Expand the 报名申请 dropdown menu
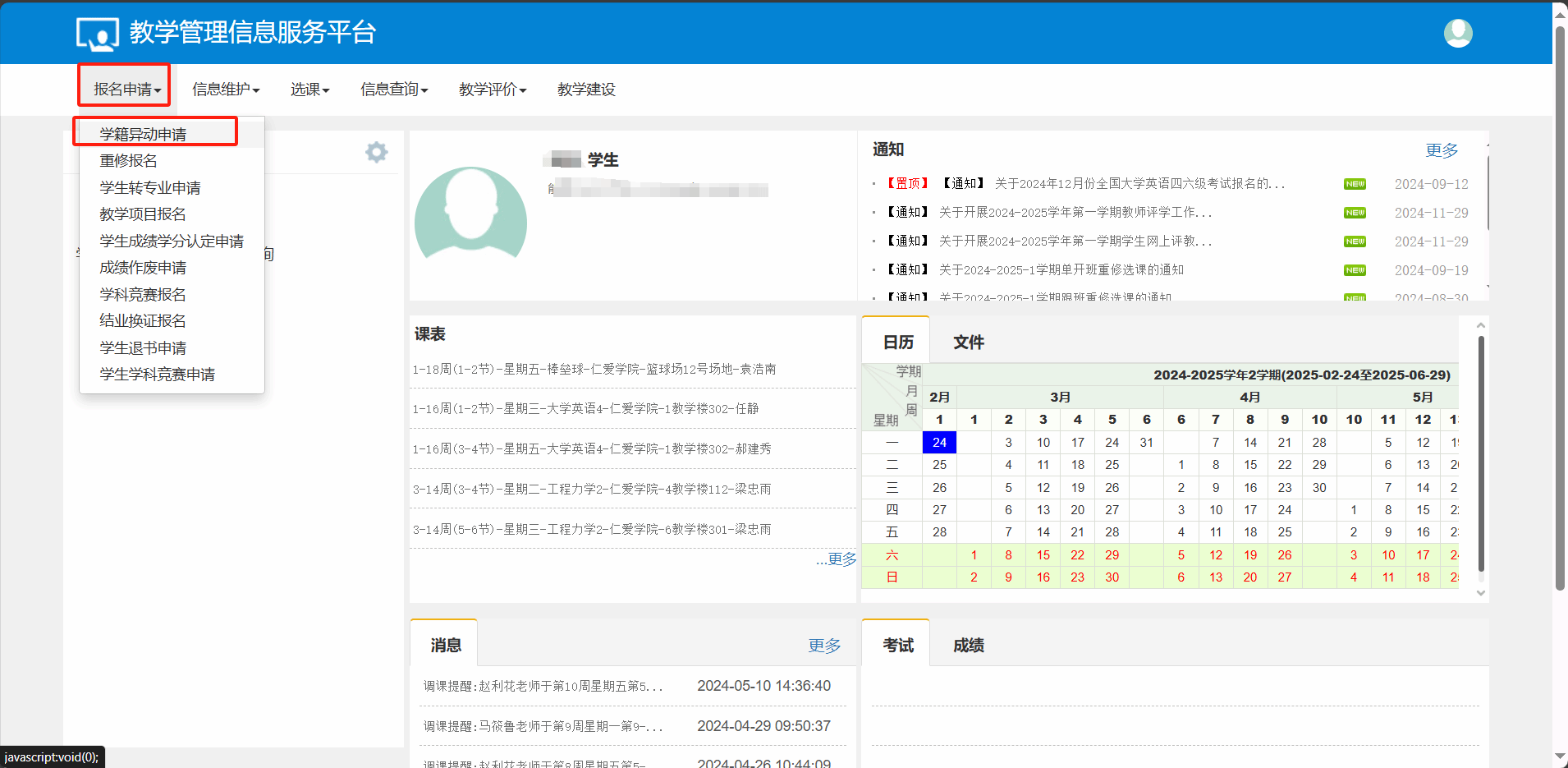Screen dimensions: 1568x768 (126, 89)
